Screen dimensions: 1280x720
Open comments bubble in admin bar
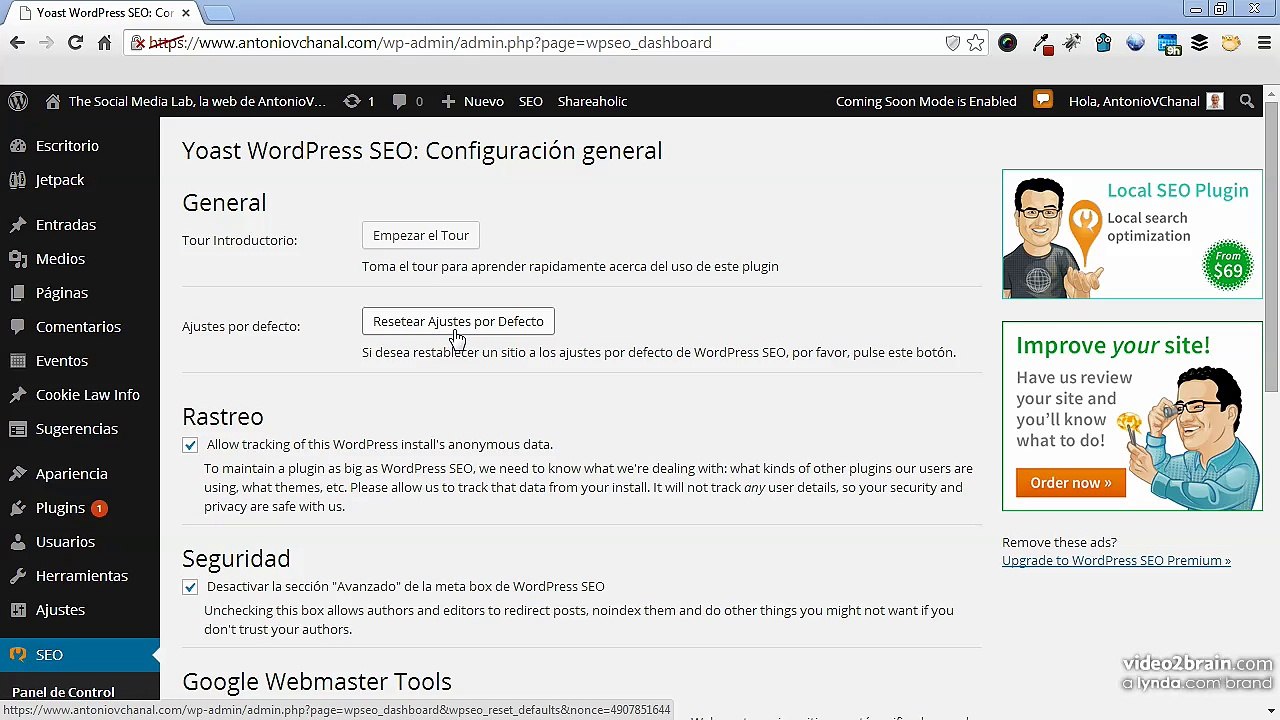(x=407, y=101)
